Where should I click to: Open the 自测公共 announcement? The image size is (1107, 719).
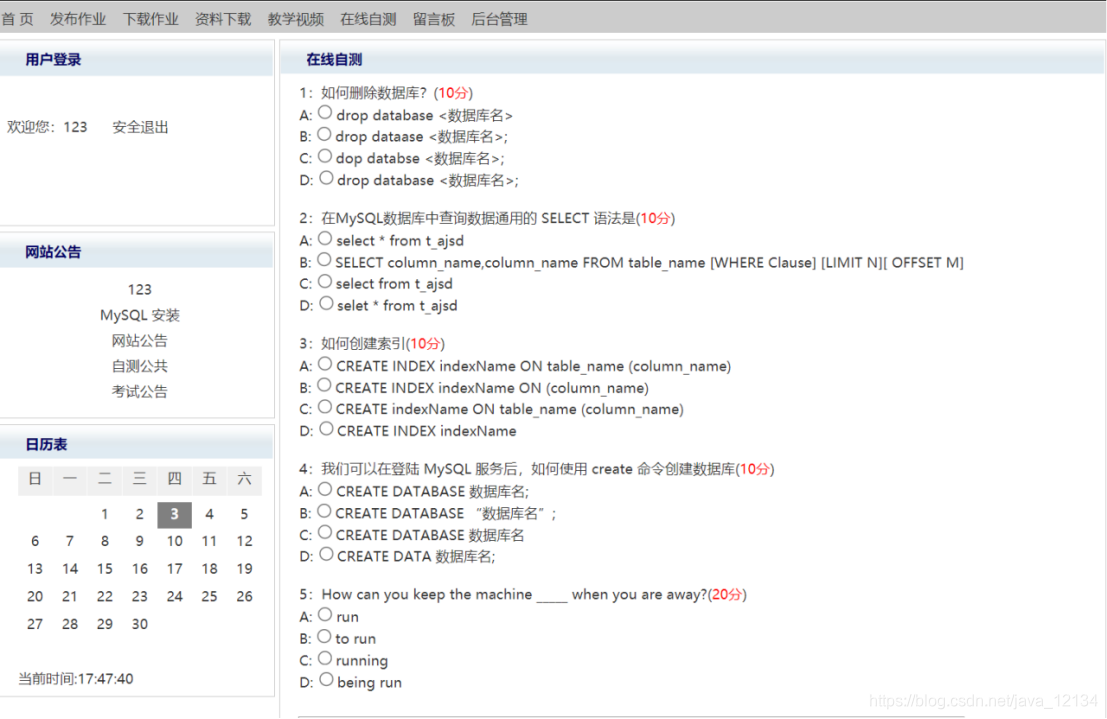[140, 366]
